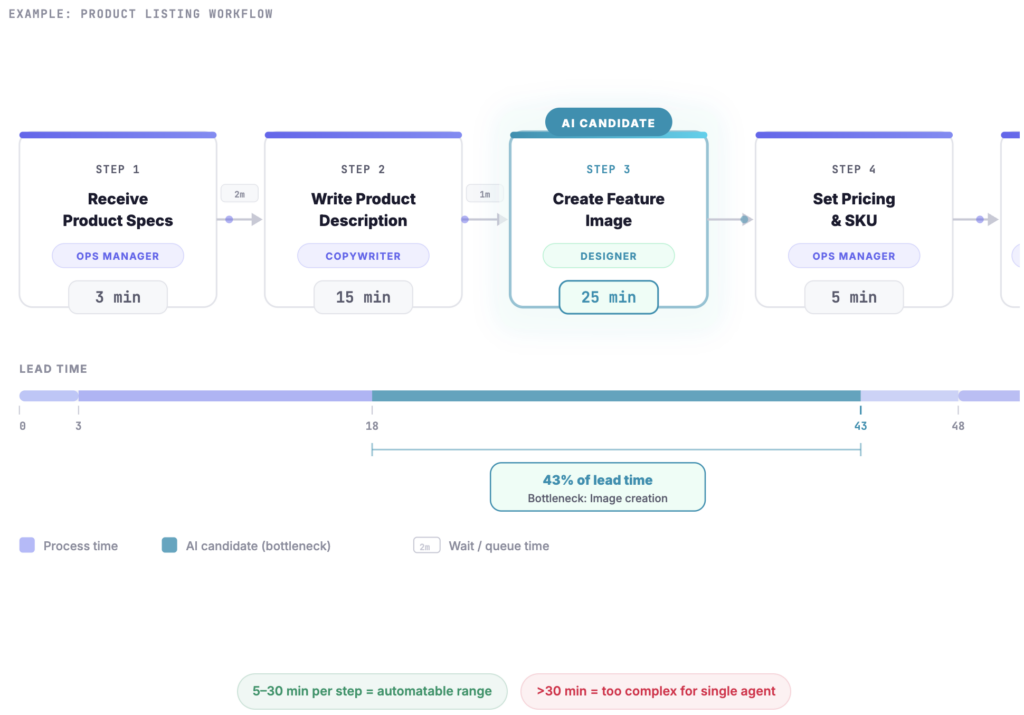Click the 5 min duration chip

click(853, 297)
